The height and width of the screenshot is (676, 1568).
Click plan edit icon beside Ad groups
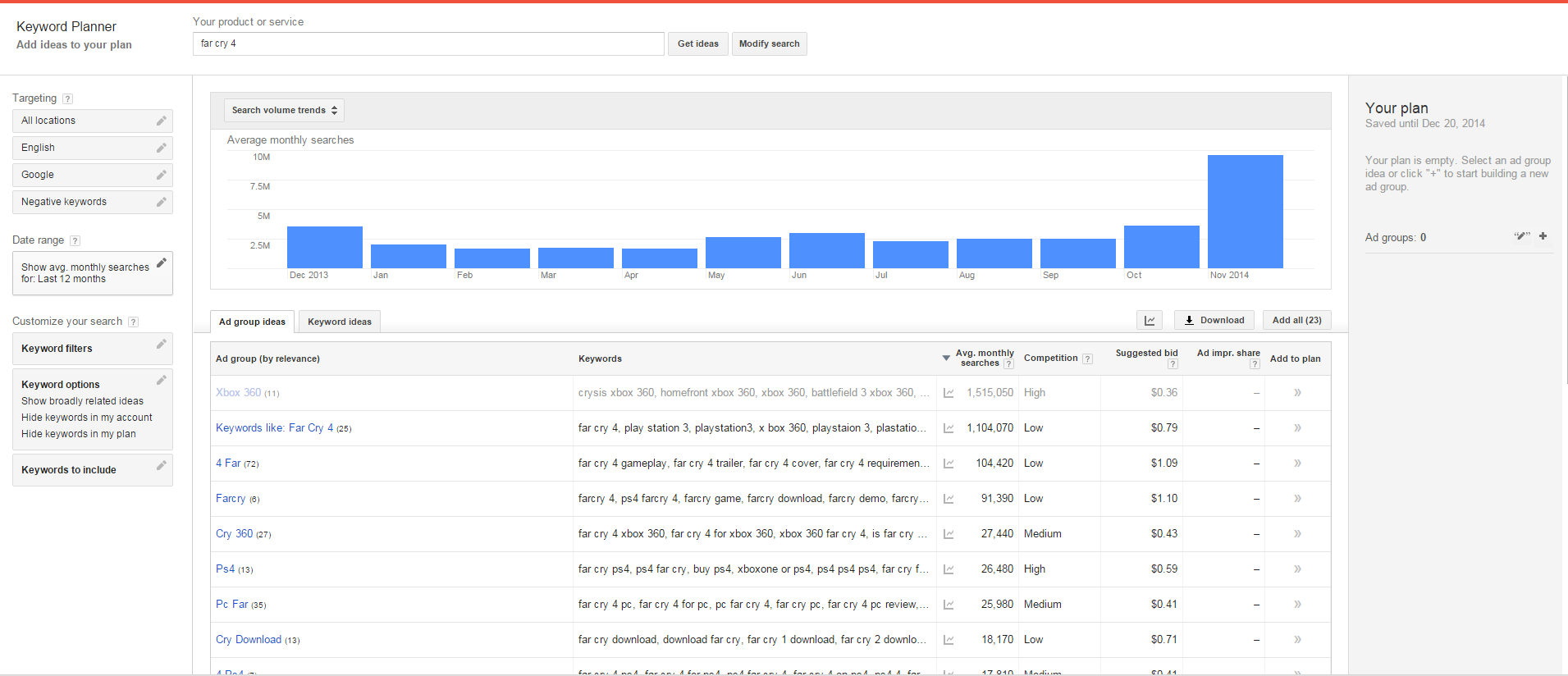(1521, 236)
